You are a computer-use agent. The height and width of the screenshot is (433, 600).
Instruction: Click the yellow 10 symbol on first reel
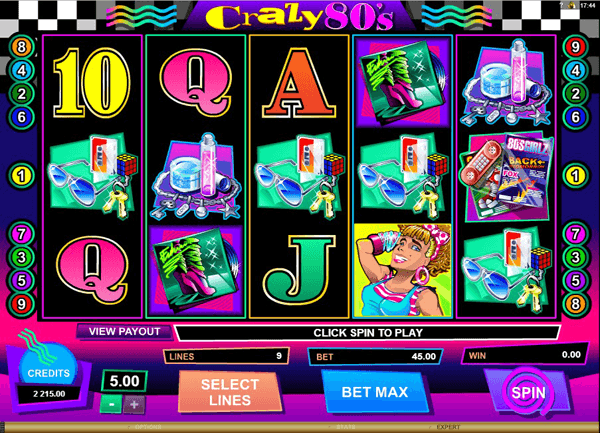click(92, 83)
